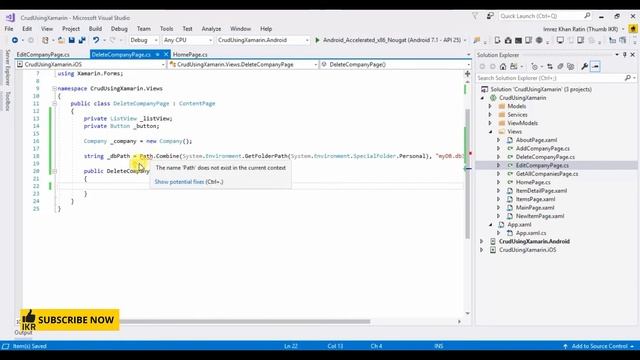Select DeleteCompanyPage.cs in Solution Explorer
Image resolution: width=640 pixels, height=360 pixels.
tap(545, 157)
